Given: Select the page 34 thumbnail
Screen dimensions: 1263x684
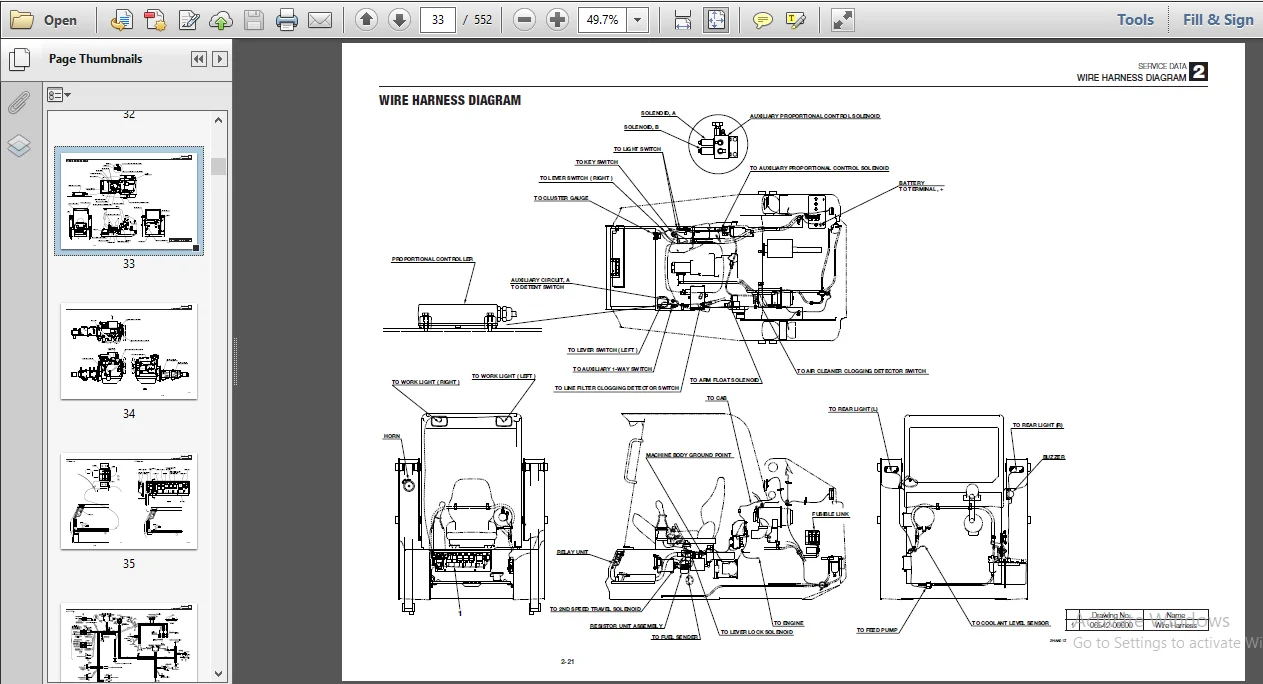Looking at the screenshot, I should [x=129, y=352].
